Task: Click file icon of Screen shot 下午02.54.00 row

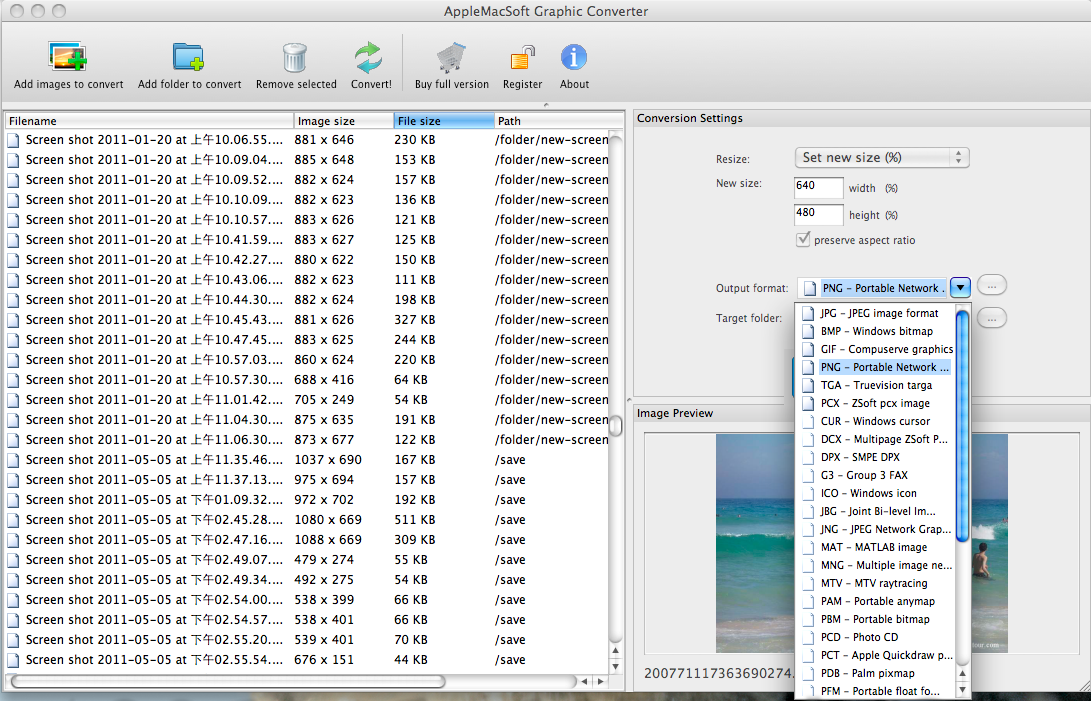Action: (13, 600)
